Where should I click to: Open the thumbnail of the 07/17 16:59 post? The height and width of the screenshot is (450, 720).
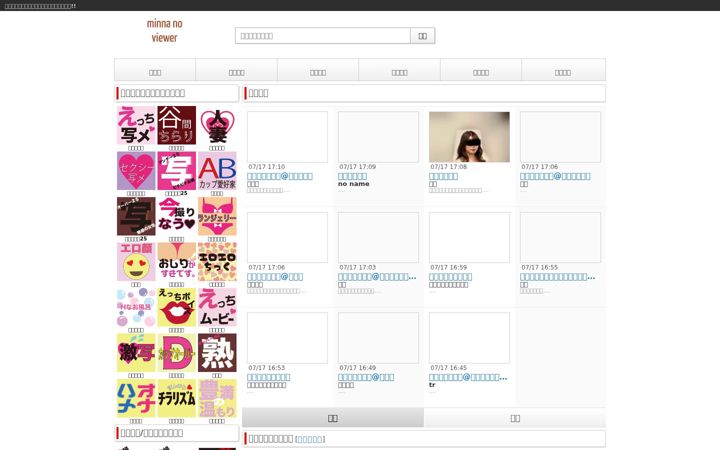(469, 237)
